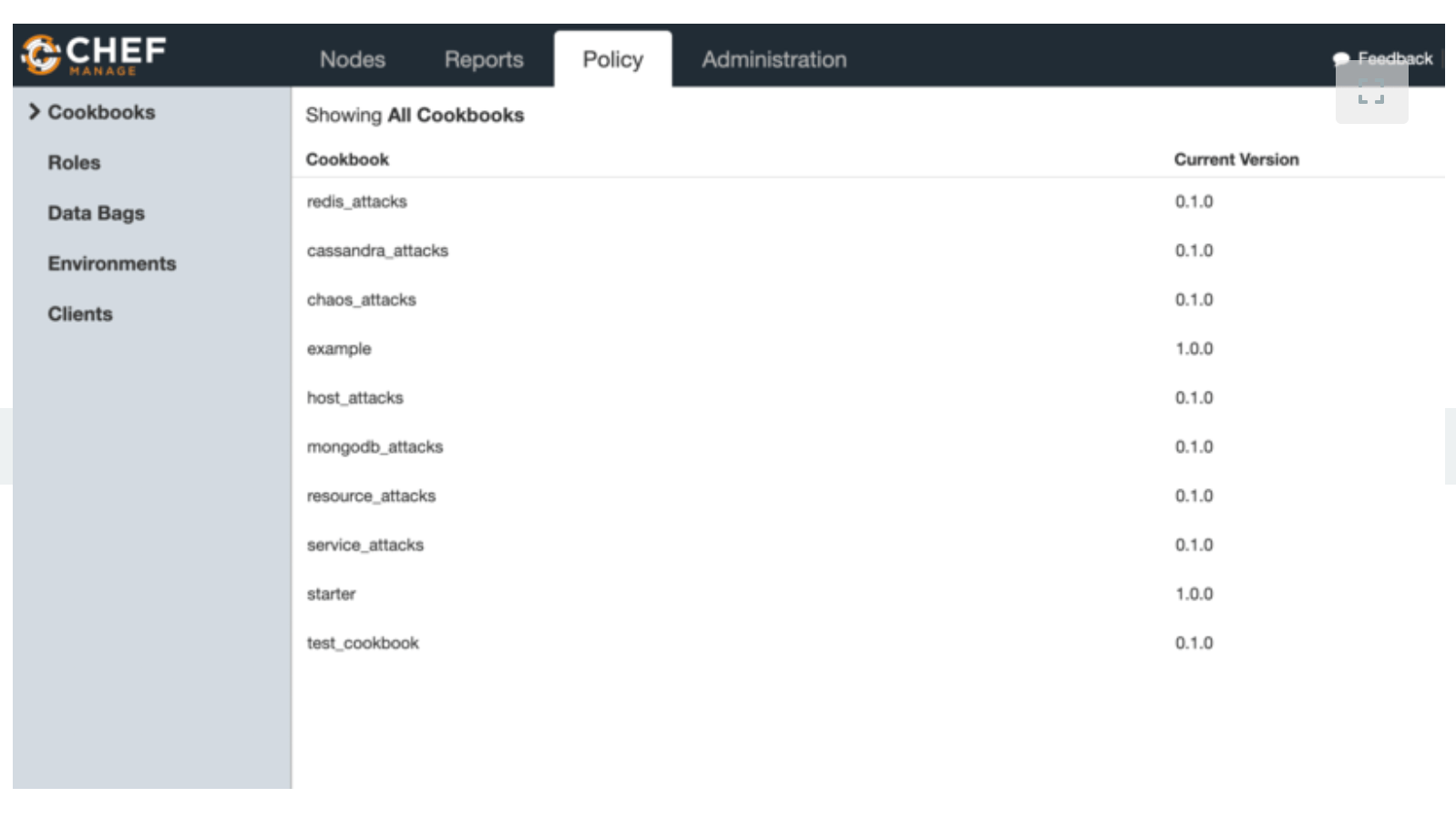Open the test_cookbook entry
1456x818 pixels.
coord(363,643)
